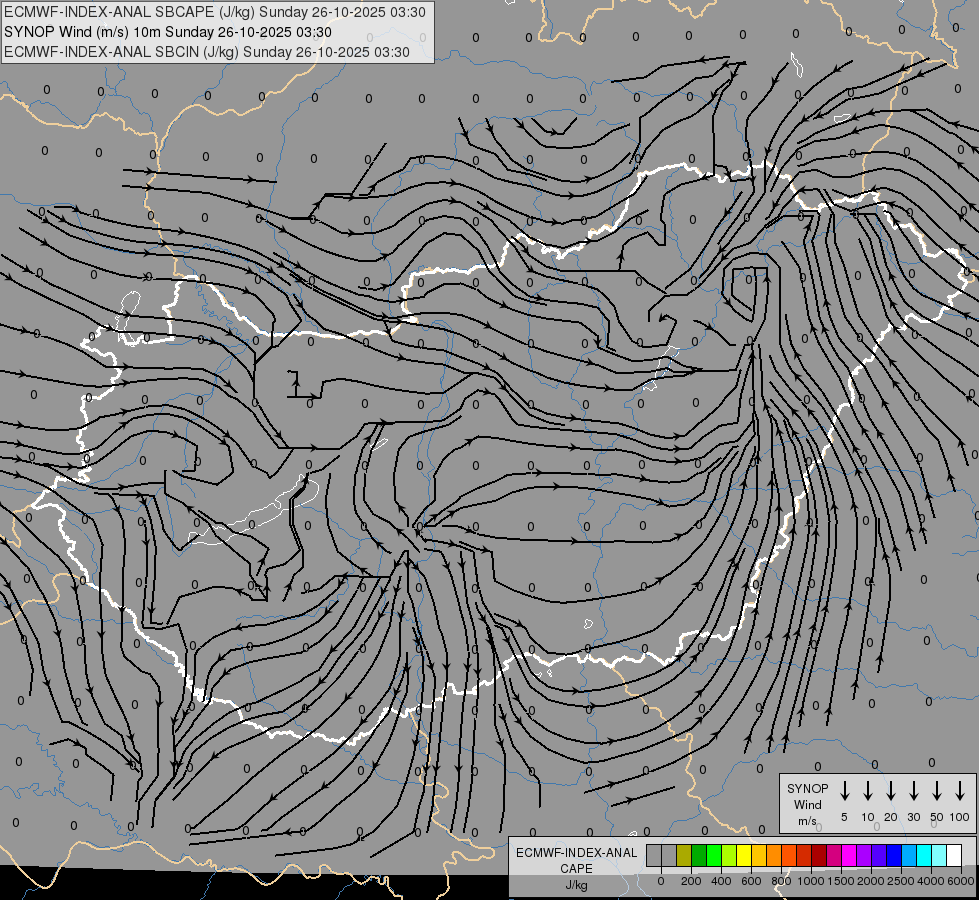Image resolution: width=979 pixels, height=900 pixels.
Task: Pick the dark green CAPE swatch
Action: point(699,855)
